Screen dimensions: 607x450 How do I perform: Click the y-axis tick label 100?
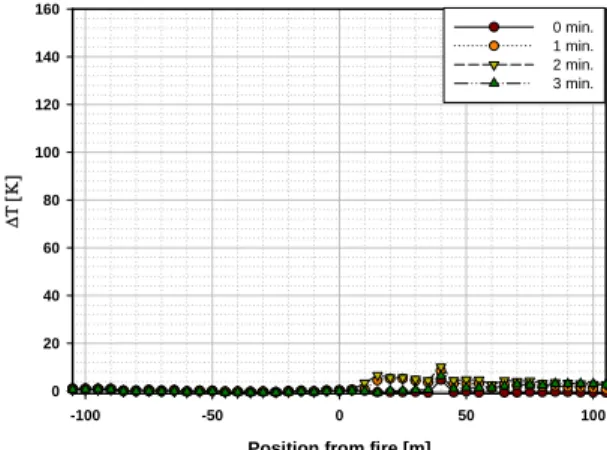coord(47,153)
